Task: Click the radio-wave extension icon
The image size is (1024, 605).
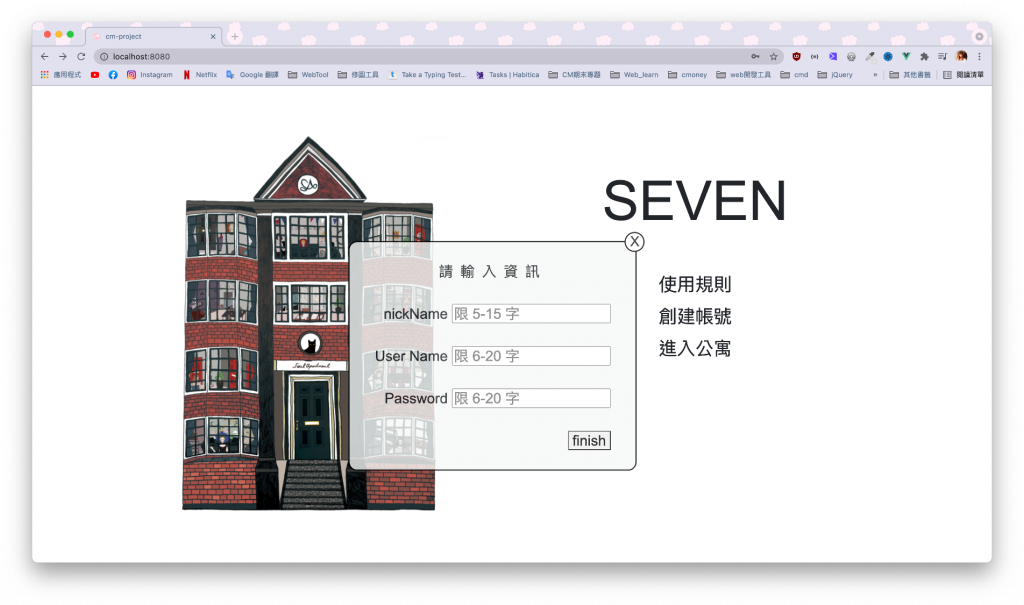Action: [x=814, y=57]
